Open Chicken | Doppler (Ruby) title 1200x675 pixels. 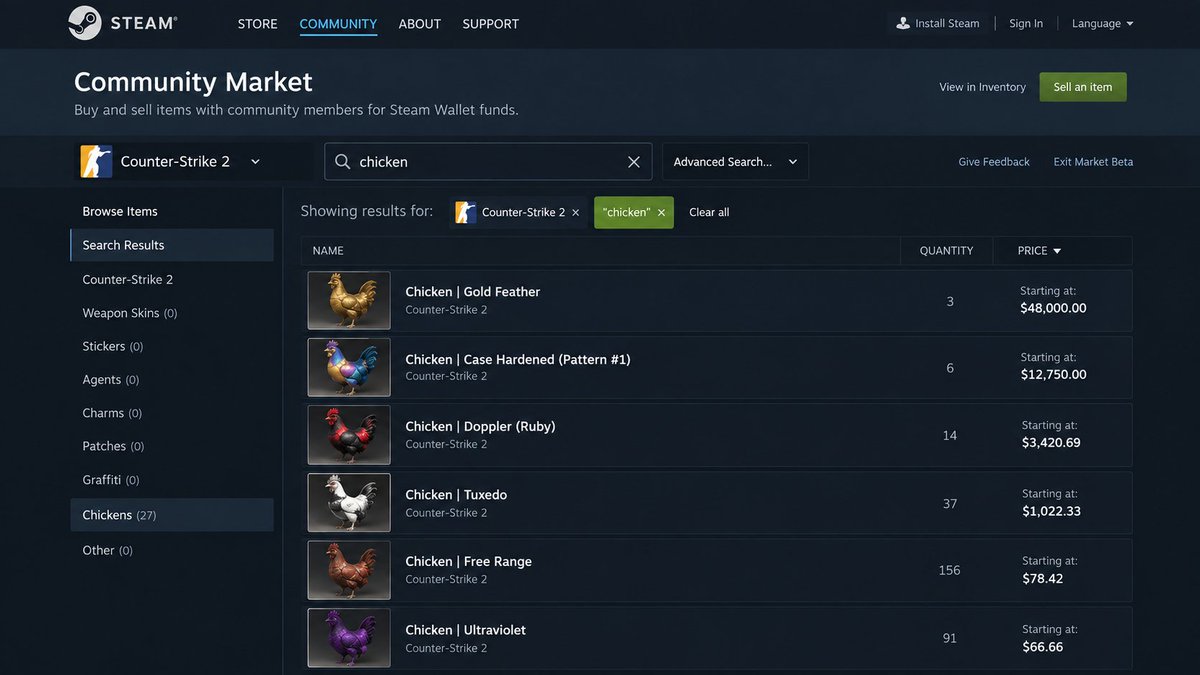(x=480, y=427)
